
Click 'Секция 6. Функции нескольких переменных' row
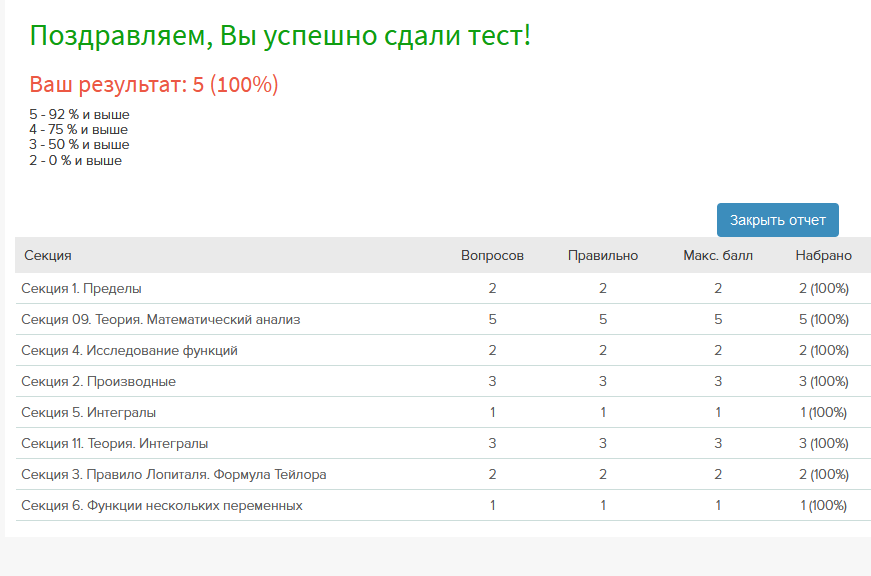(x=443, y=505)
